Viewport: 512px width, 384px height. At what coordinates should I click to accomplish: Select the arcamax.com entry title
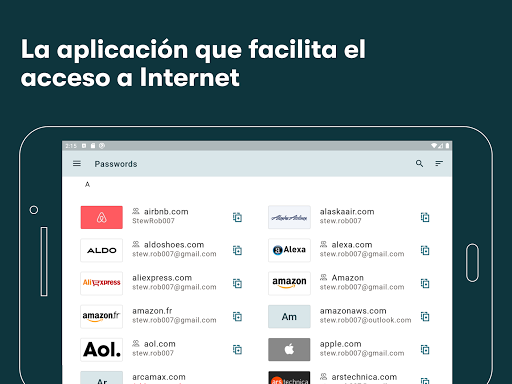click(x=159, y=377)
